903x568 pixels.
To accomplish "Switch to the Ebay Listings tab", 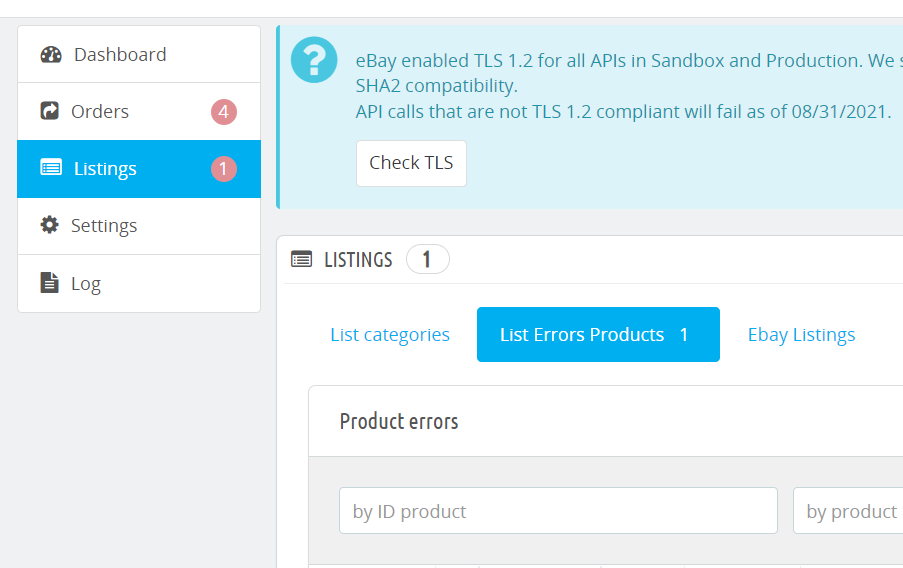I will click(x=801, y=335).
